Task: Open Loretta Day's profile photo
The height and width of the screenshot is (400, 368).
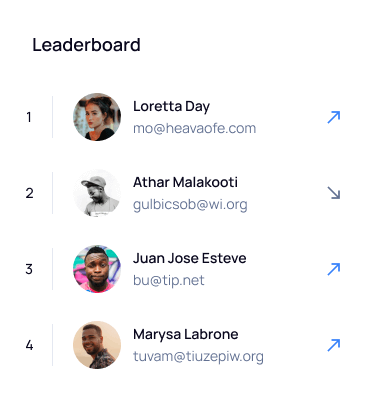Action: (x=97, y=117)
